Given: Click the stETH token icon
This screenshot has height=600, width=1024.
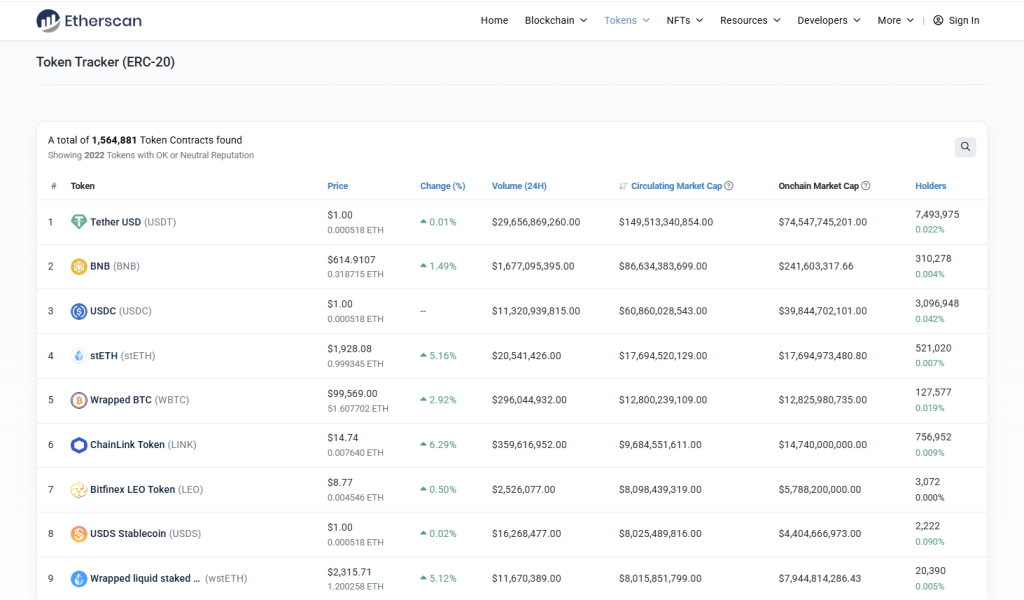Looking at the screenshot, I should [78, 356].
